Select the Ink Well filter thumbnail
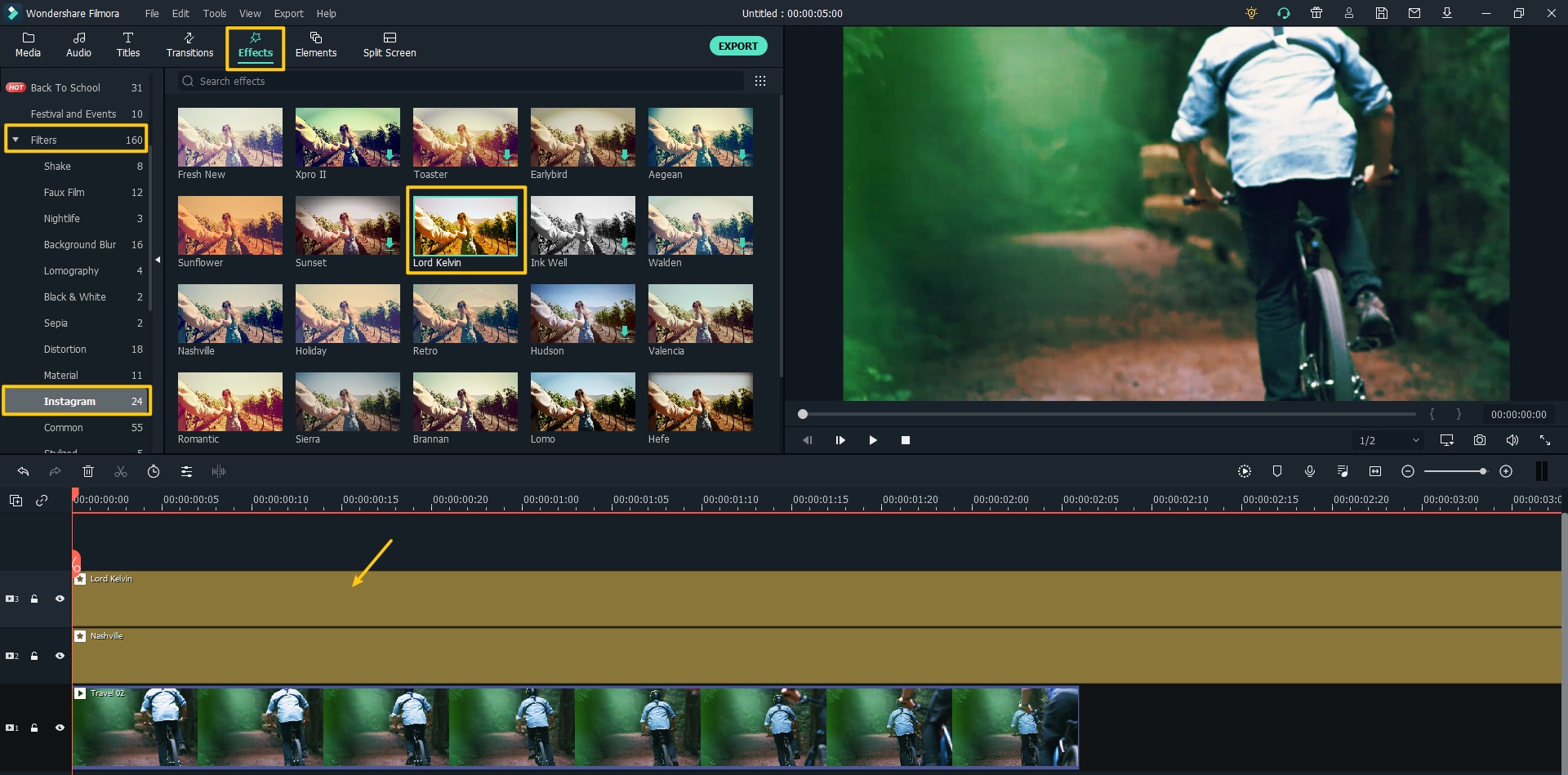Screen dimensions: 1568x775 point(583,226)
